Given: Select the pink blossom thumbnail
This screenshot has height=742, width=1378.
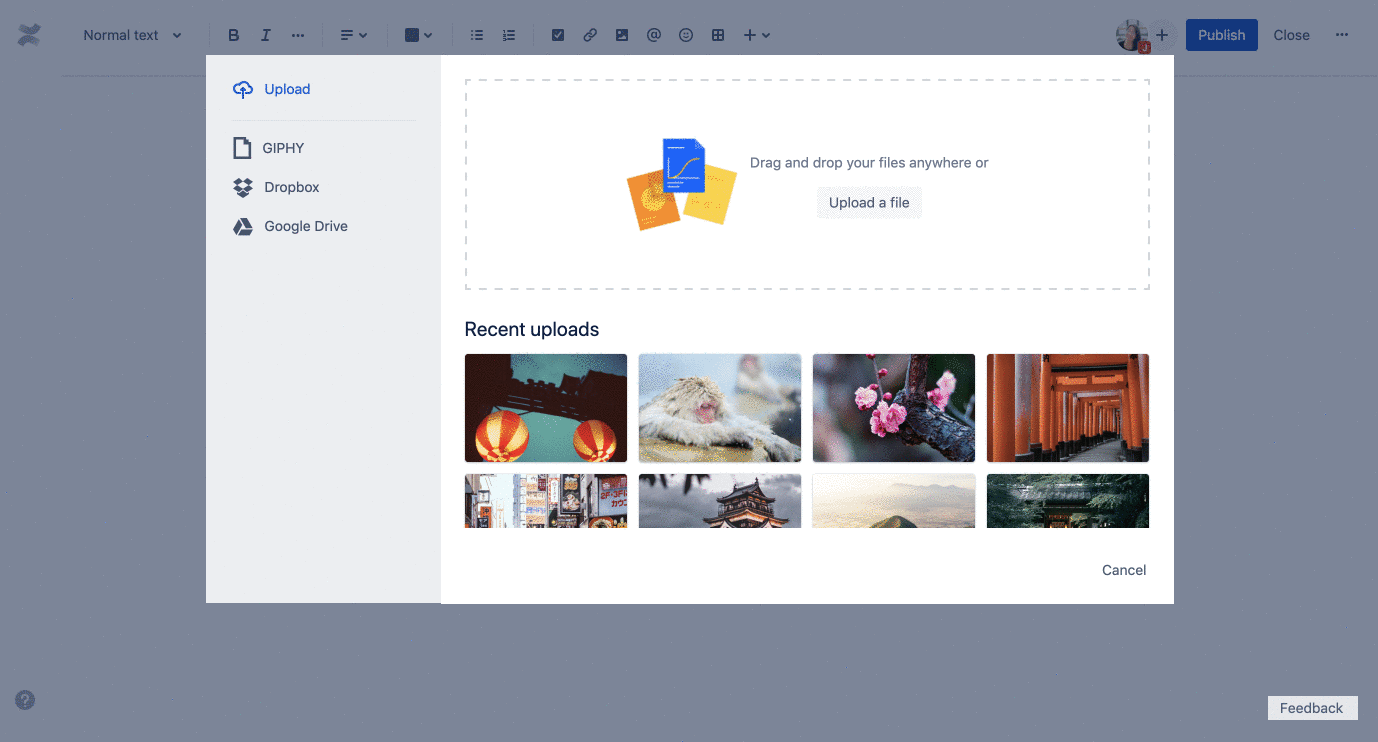Looking at the screenshot, I should (x=894, y=408).
